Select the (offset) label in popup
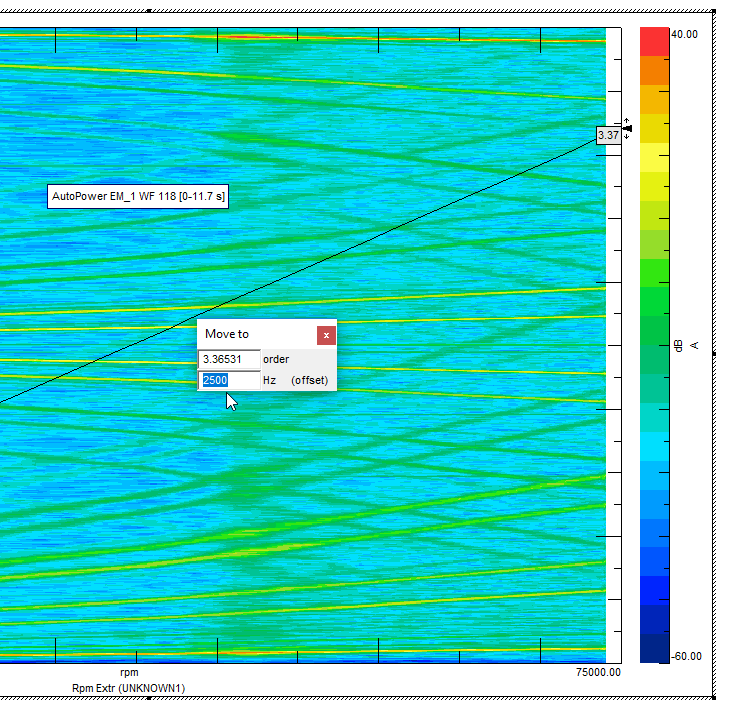 [310, 380]
